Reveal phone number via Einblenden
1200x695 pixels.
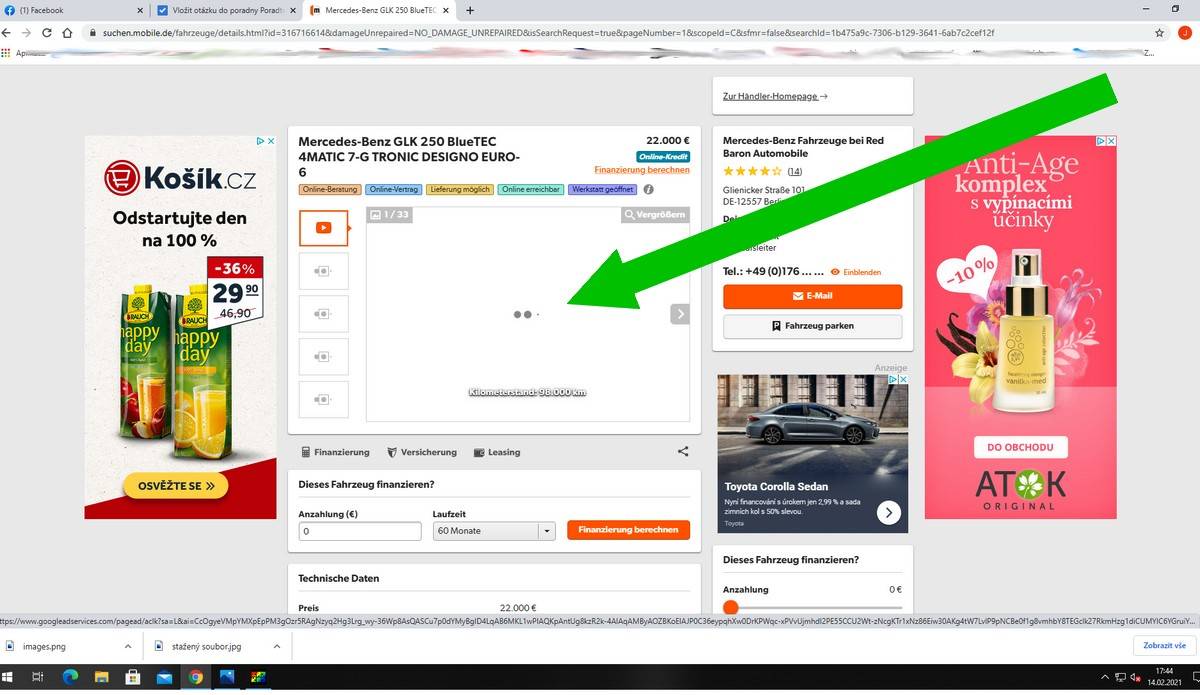(x=855, y=272)
